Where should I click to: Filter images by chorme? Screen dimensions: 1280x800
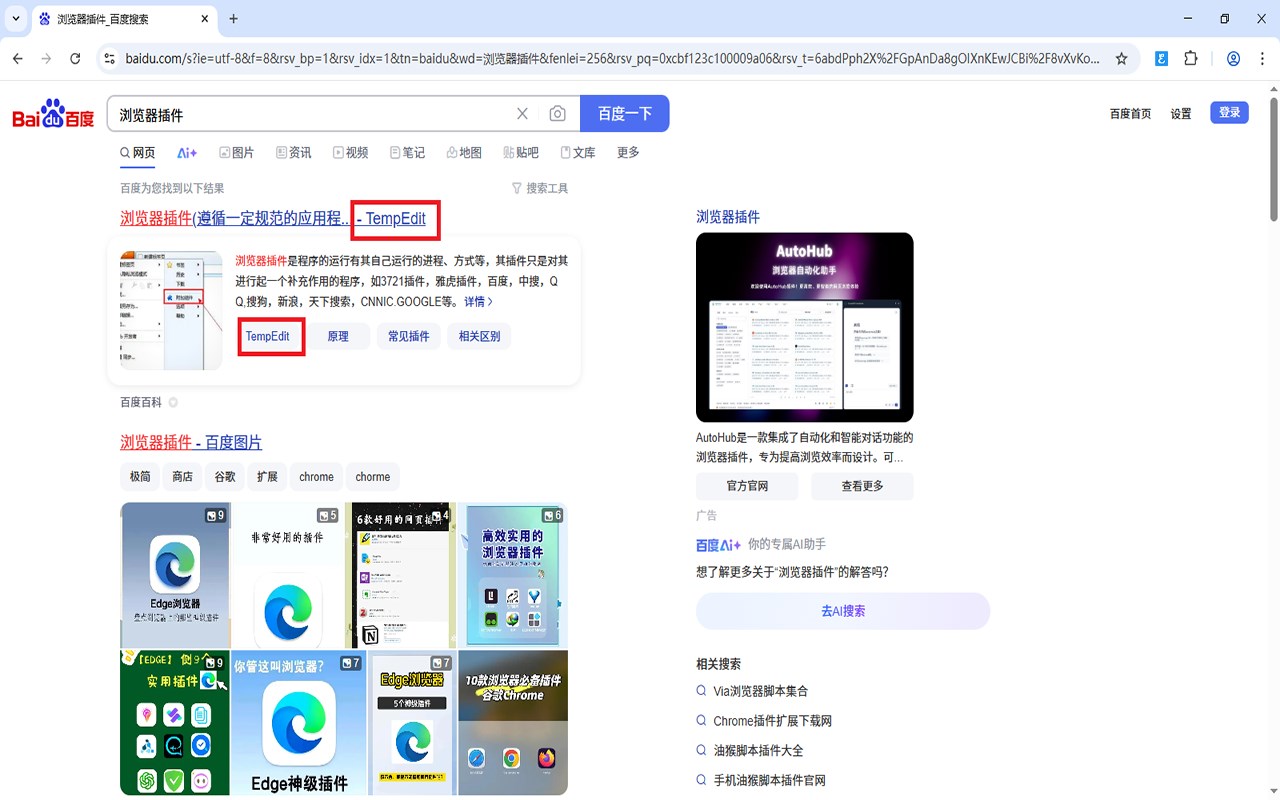(x=373, y=477)
